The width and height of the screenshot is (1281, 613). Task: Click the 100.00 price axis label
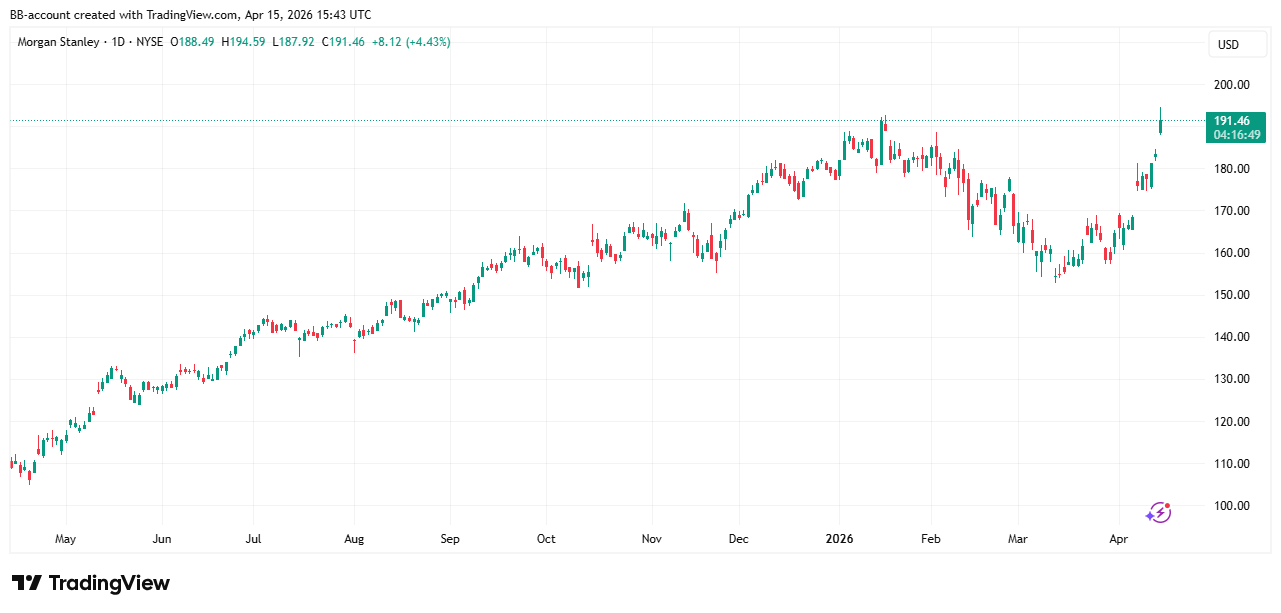(x=1231, y=506)
